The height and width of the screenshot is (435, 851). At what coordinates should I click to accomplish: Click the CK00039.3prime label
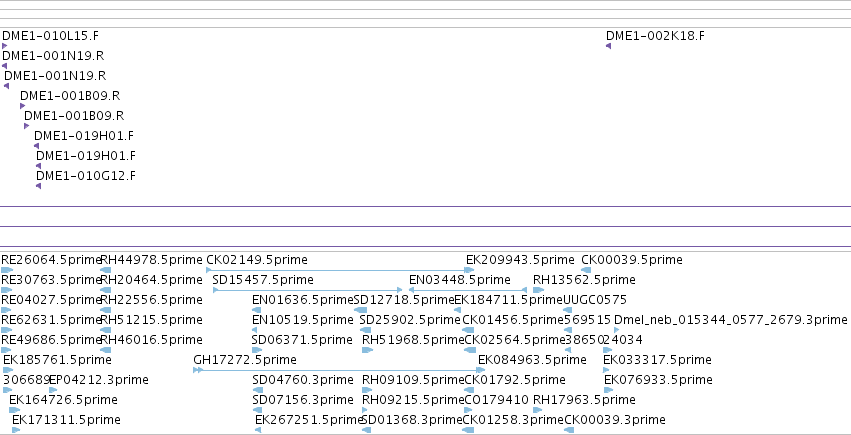coord(615,420)
